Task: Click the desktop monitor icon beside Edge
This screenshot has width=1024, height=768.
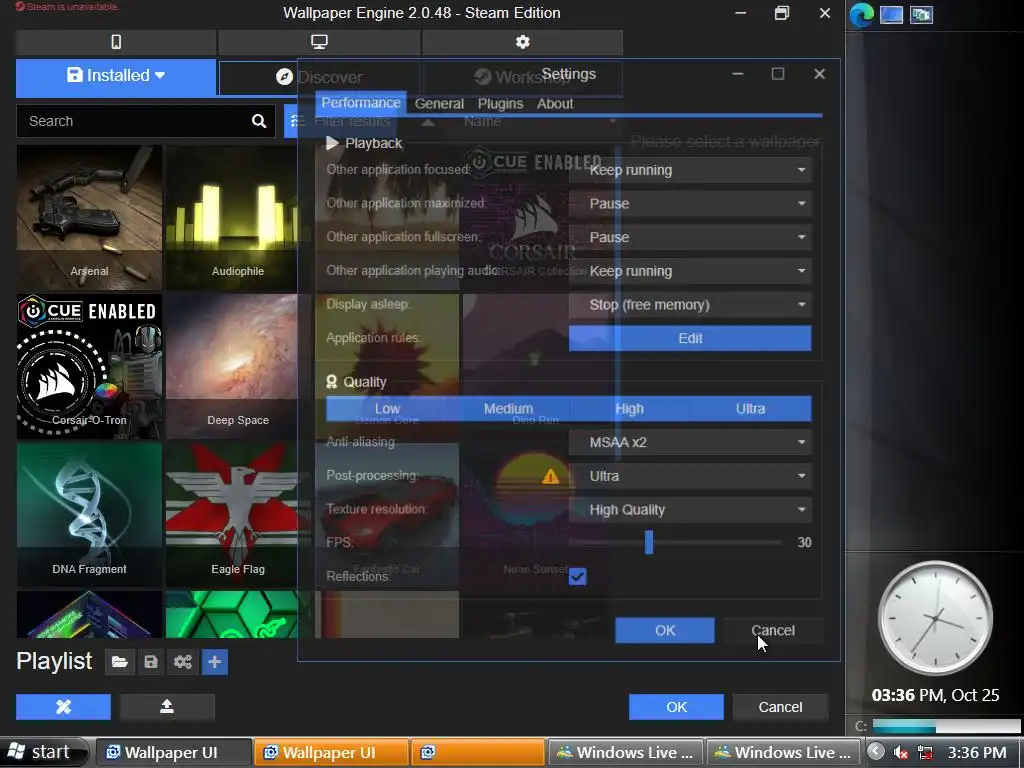Action: coord(891,14)
